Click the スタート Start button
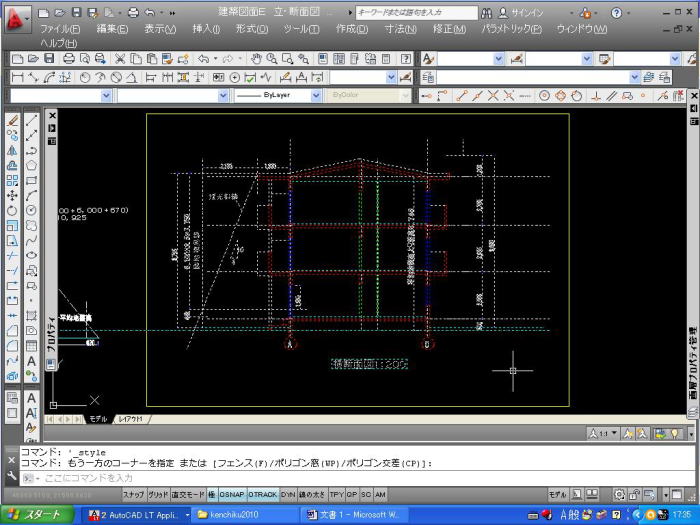 click(37, 515)
